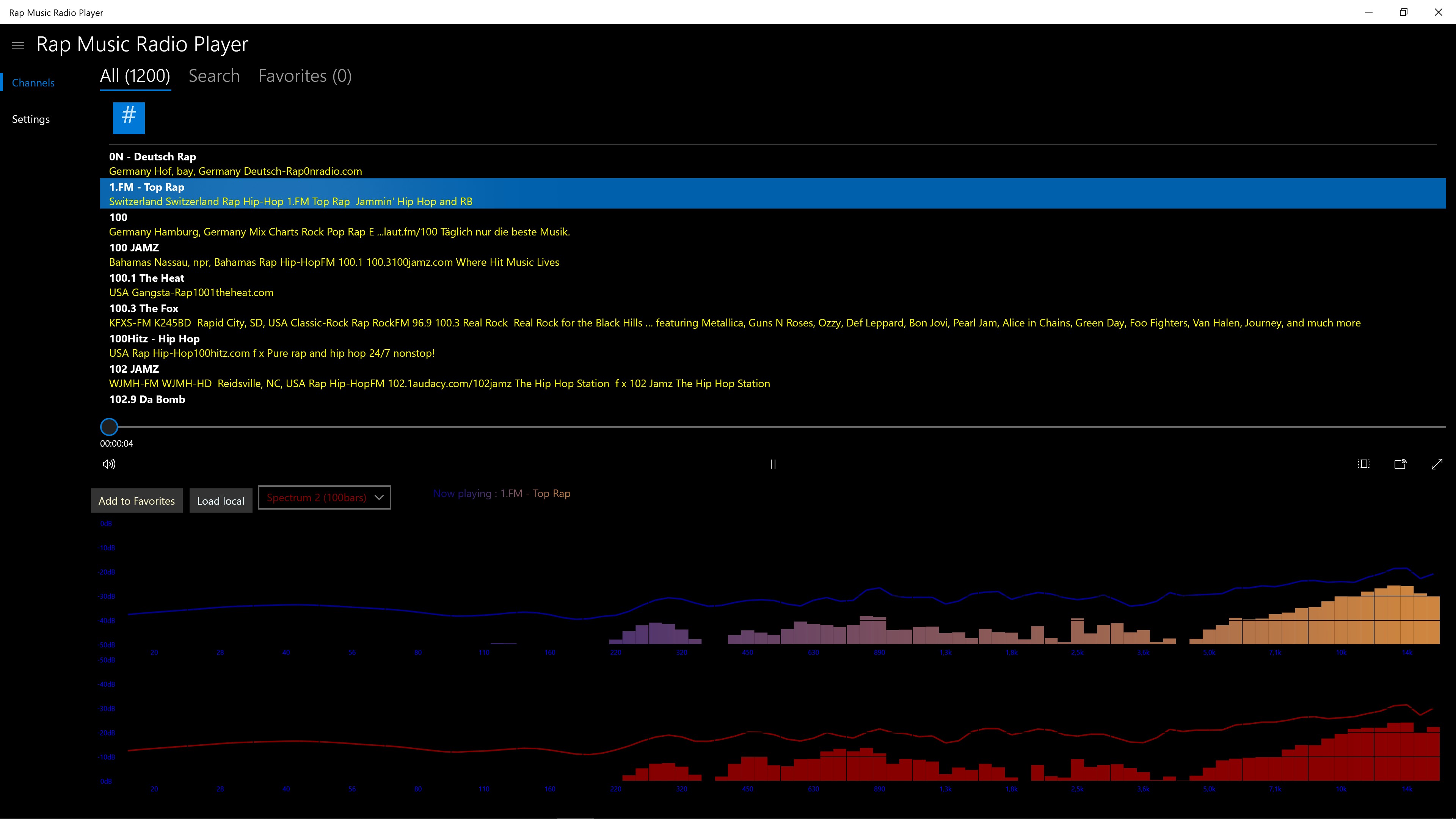Click the Add to Favorites button
This screenshot has height=819, width=1456.
(137, 501)
